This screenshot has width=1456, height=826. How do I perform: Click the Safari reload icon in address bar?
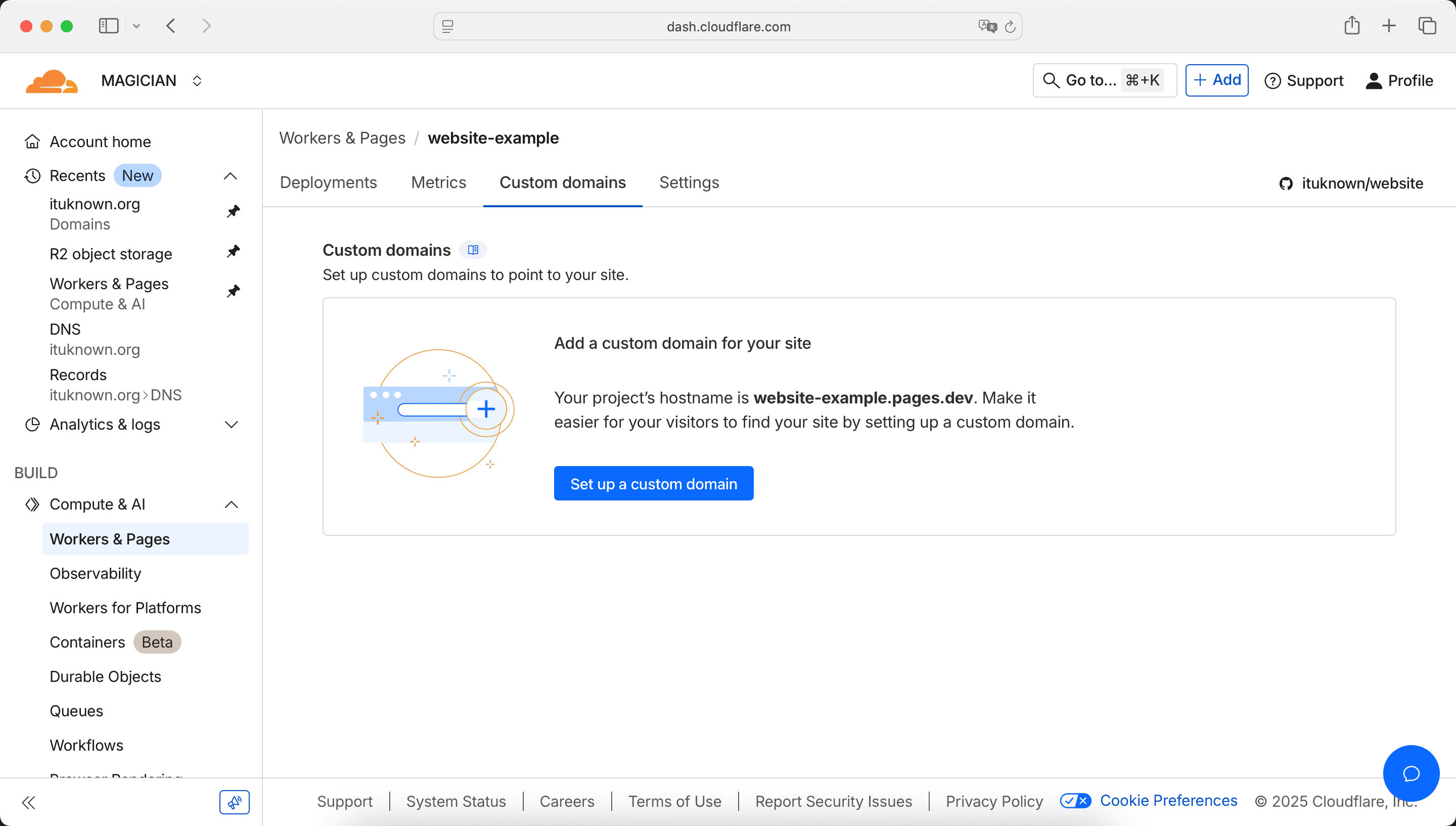(x=1010, y=26)
